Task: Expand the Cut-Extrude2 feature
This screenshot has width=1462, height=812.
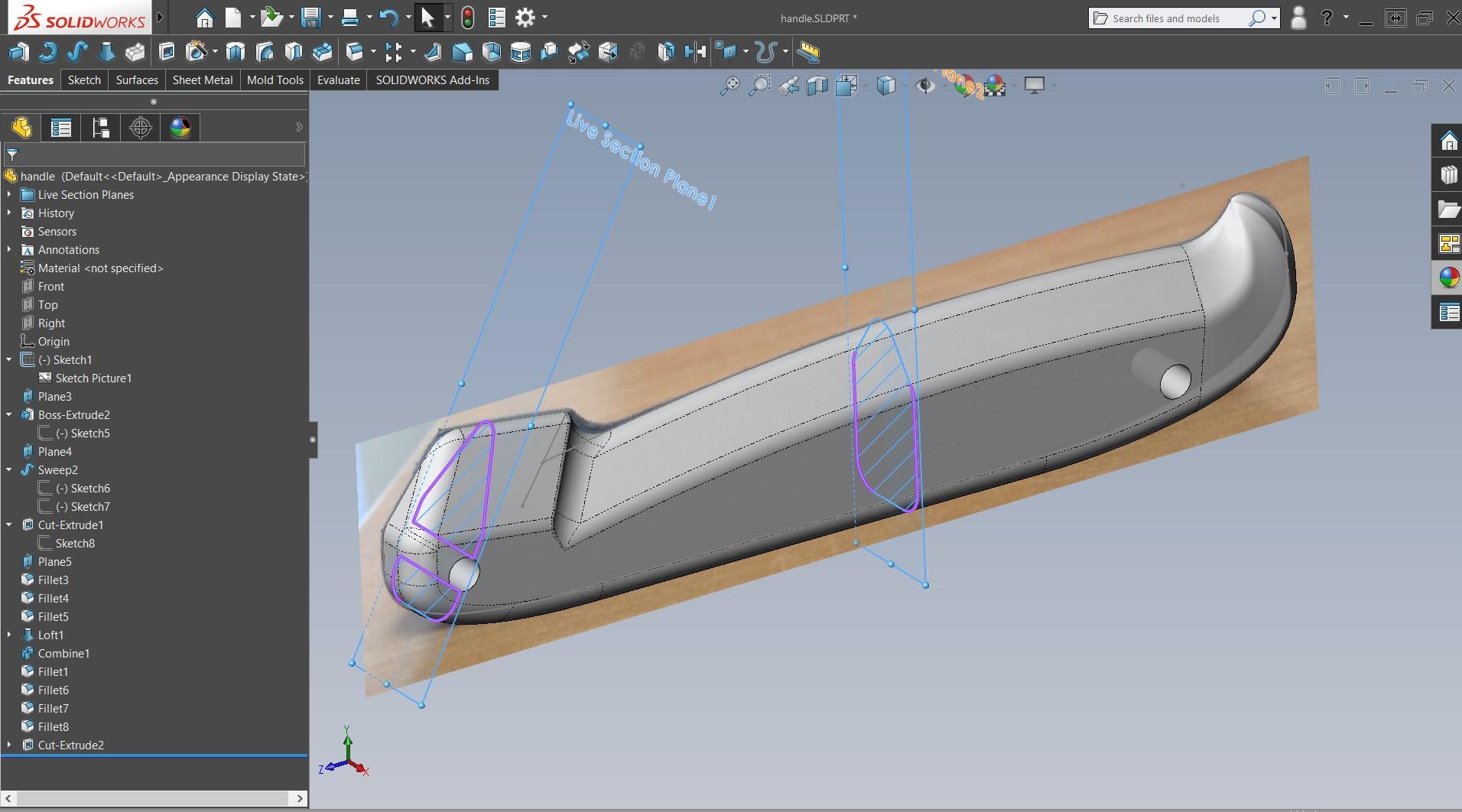Action: [x=9, y=745]
